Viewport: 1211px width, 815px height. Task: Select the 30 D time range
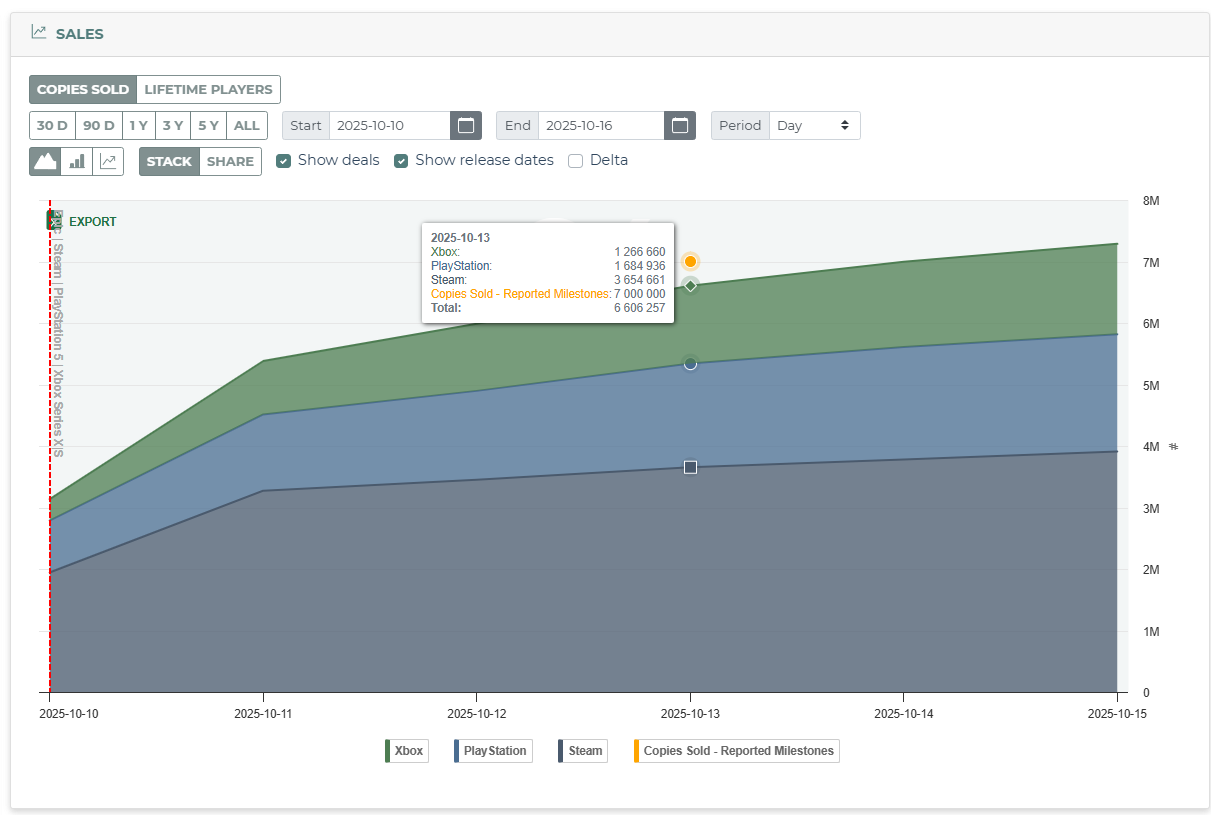tap(53, 125)
